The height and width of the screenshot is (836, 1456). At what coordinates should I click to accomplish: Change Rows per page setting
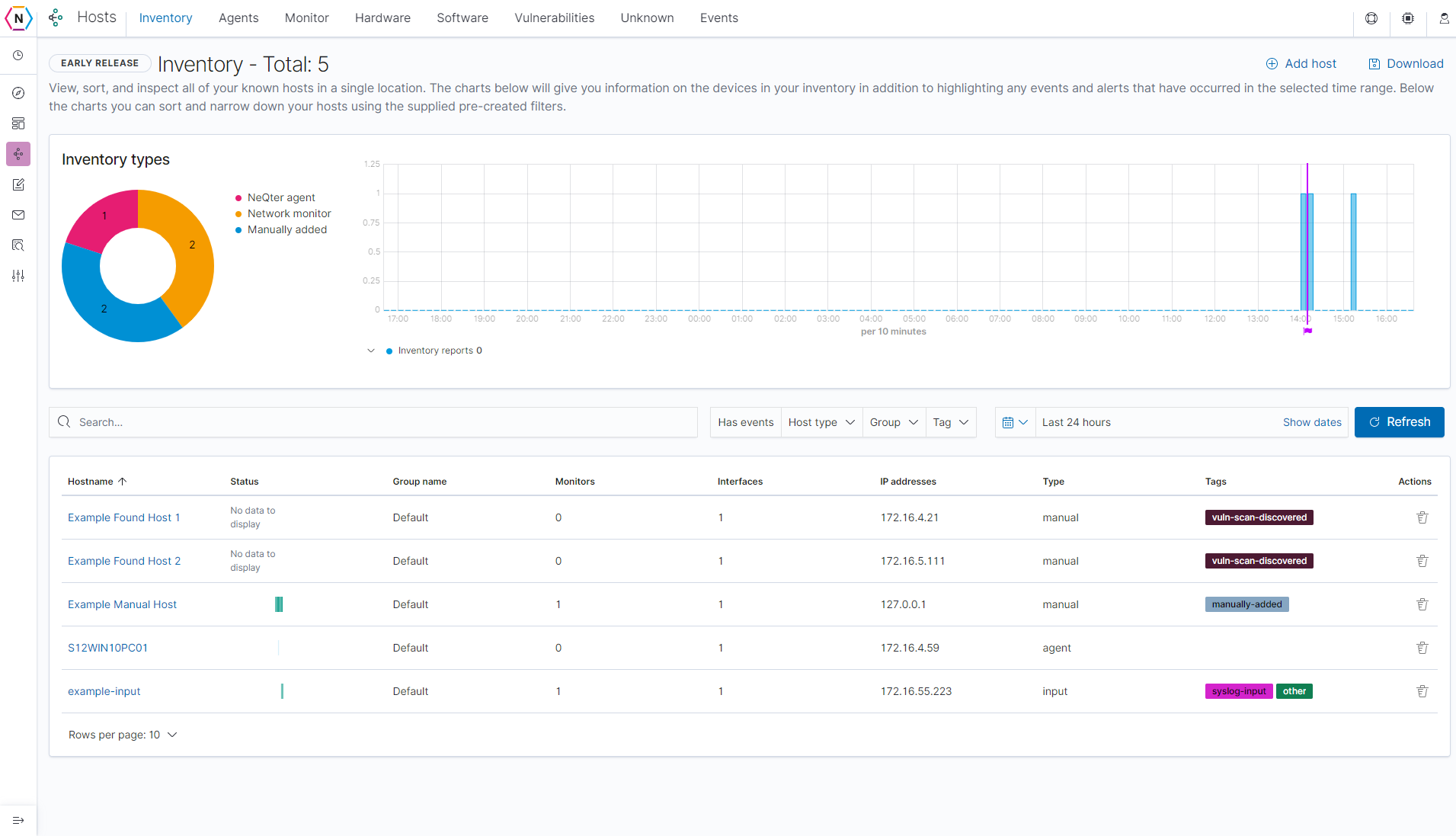pos(123,735)
